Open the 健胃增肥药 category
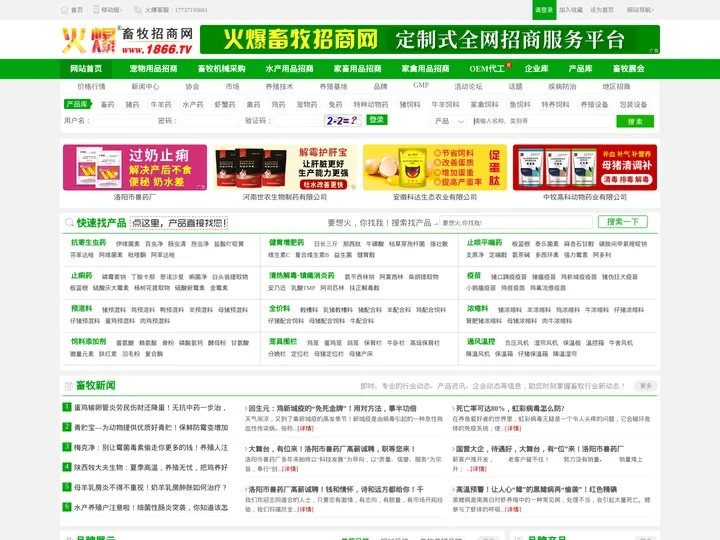The height and width of the screenshot is (540, 720). point(287,242)
